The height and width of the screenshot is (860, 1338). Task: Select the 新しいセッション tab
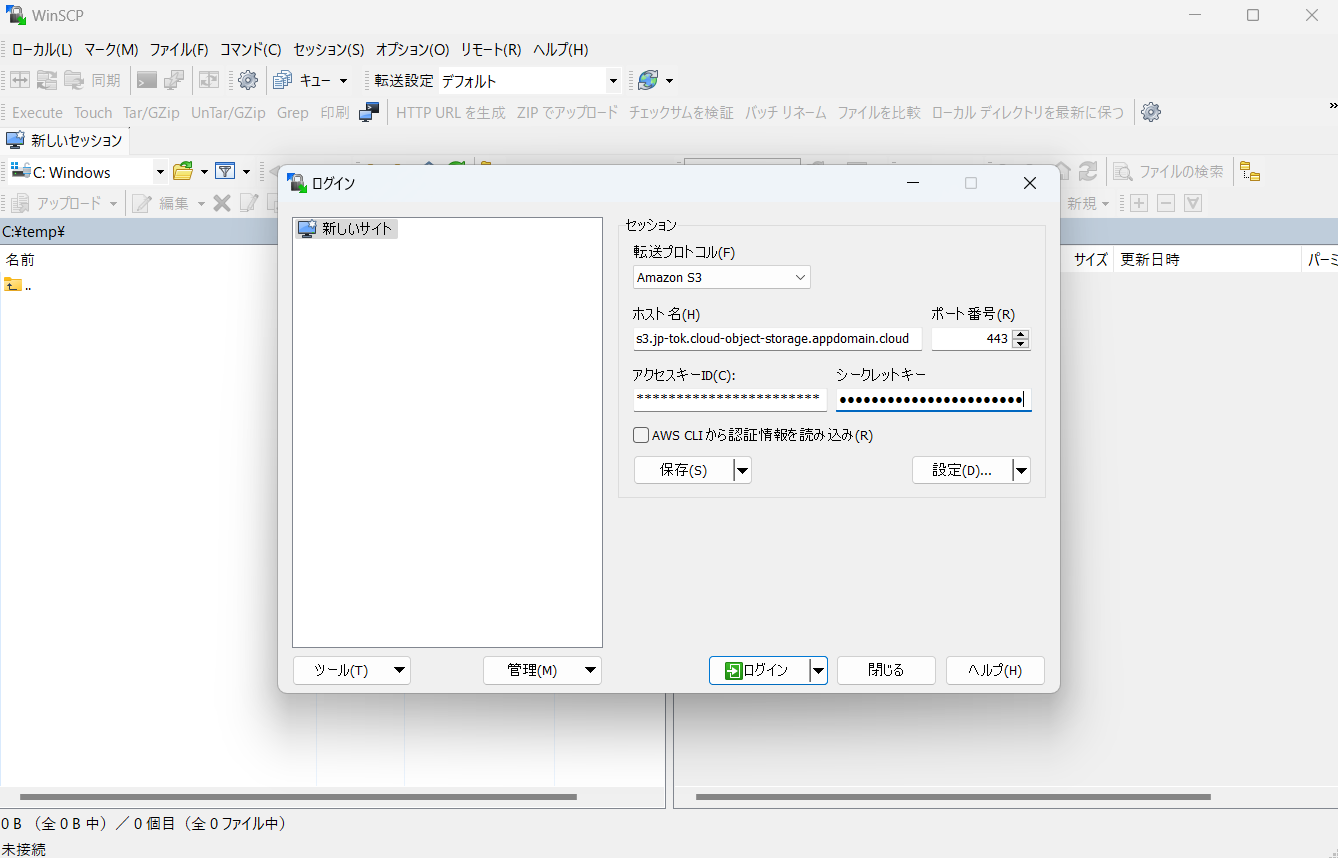click(x=65, y=140)
